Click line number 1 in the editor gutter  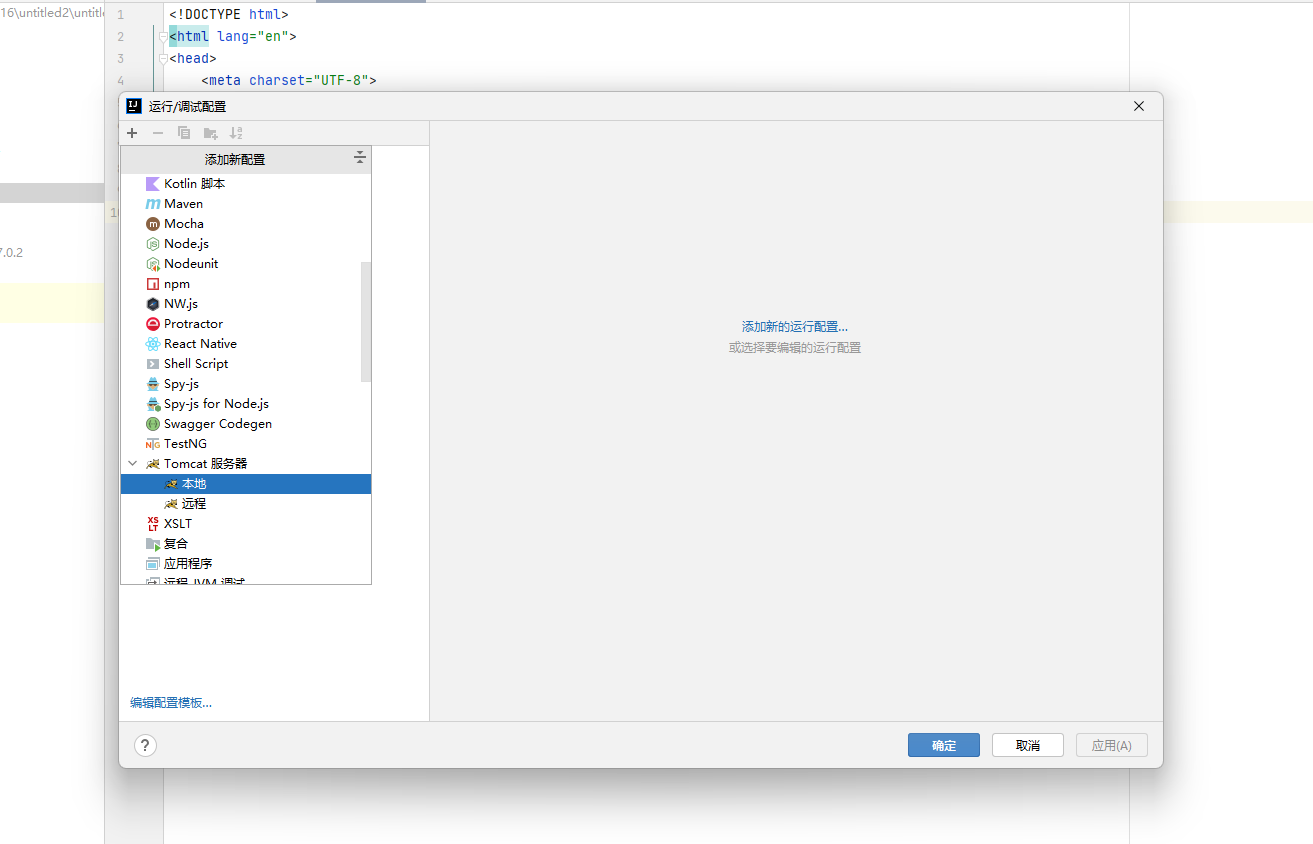coord(121,15)
